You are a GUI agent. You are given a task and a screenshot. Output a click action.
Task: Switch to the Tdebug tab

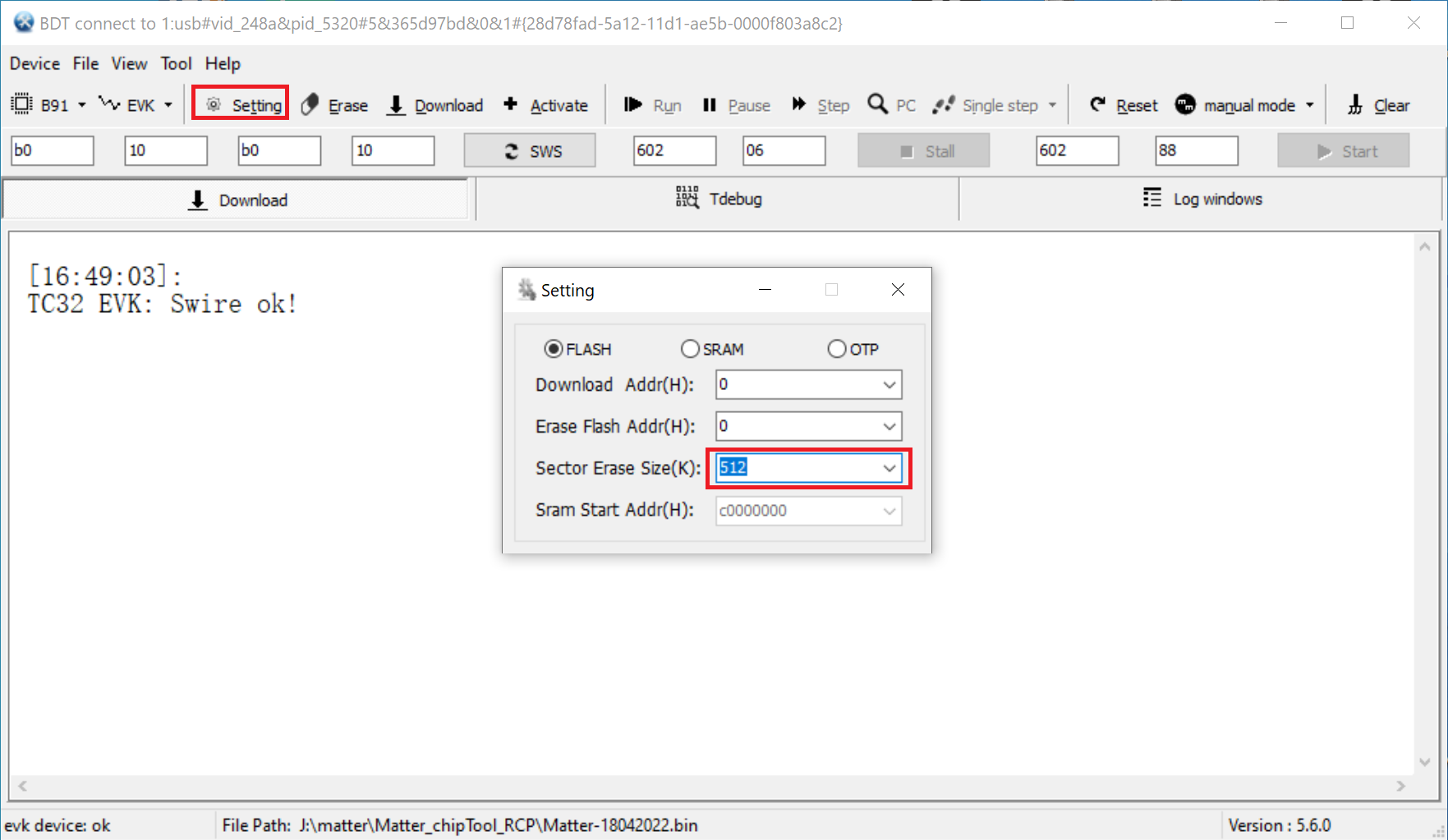[x=718, y=199]
